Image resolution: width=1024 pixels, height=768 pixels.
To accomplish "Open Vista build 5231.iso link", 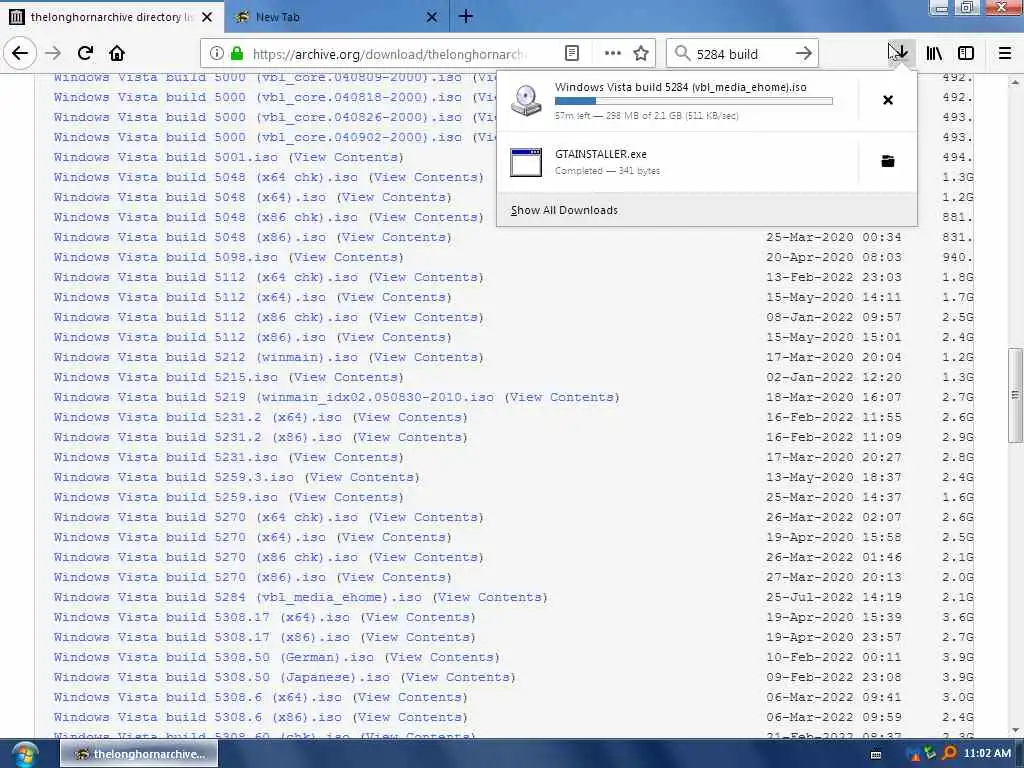I will click(166, 457).
